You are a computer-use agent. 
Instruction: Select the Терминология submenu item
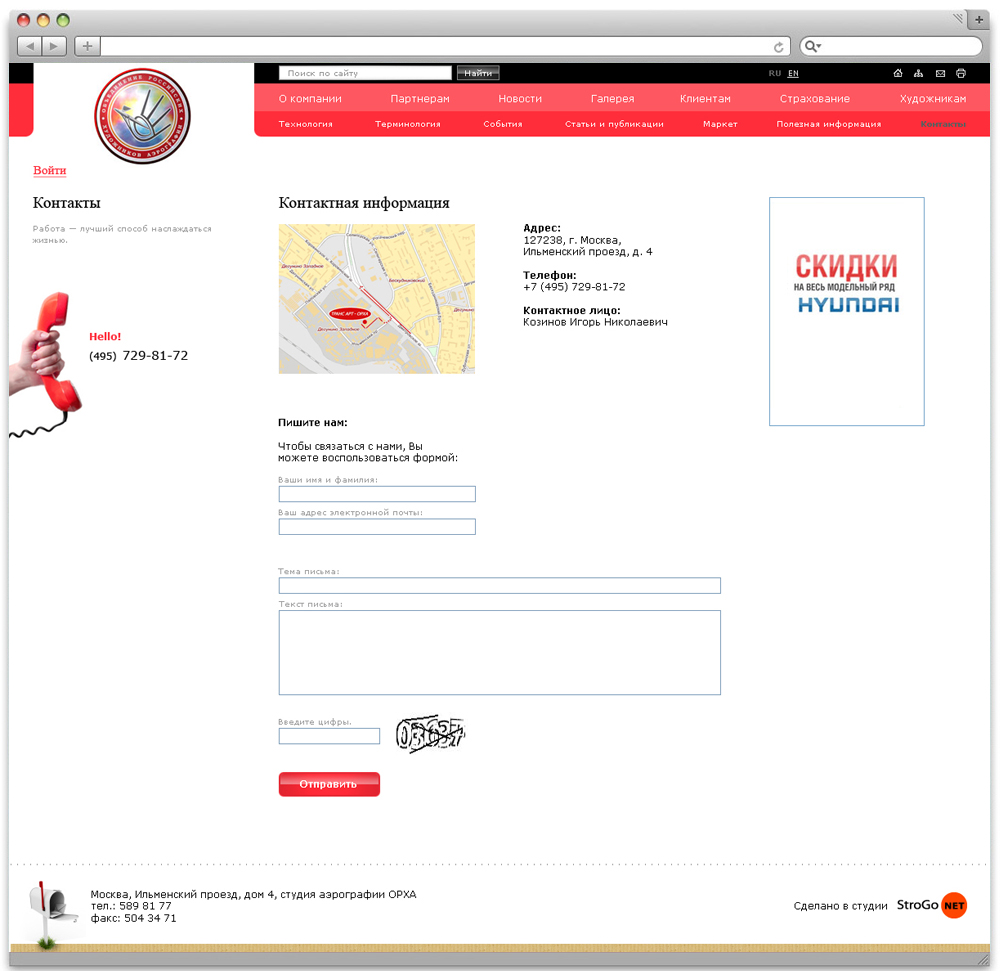pyautogui.click(x=407, y=124)
